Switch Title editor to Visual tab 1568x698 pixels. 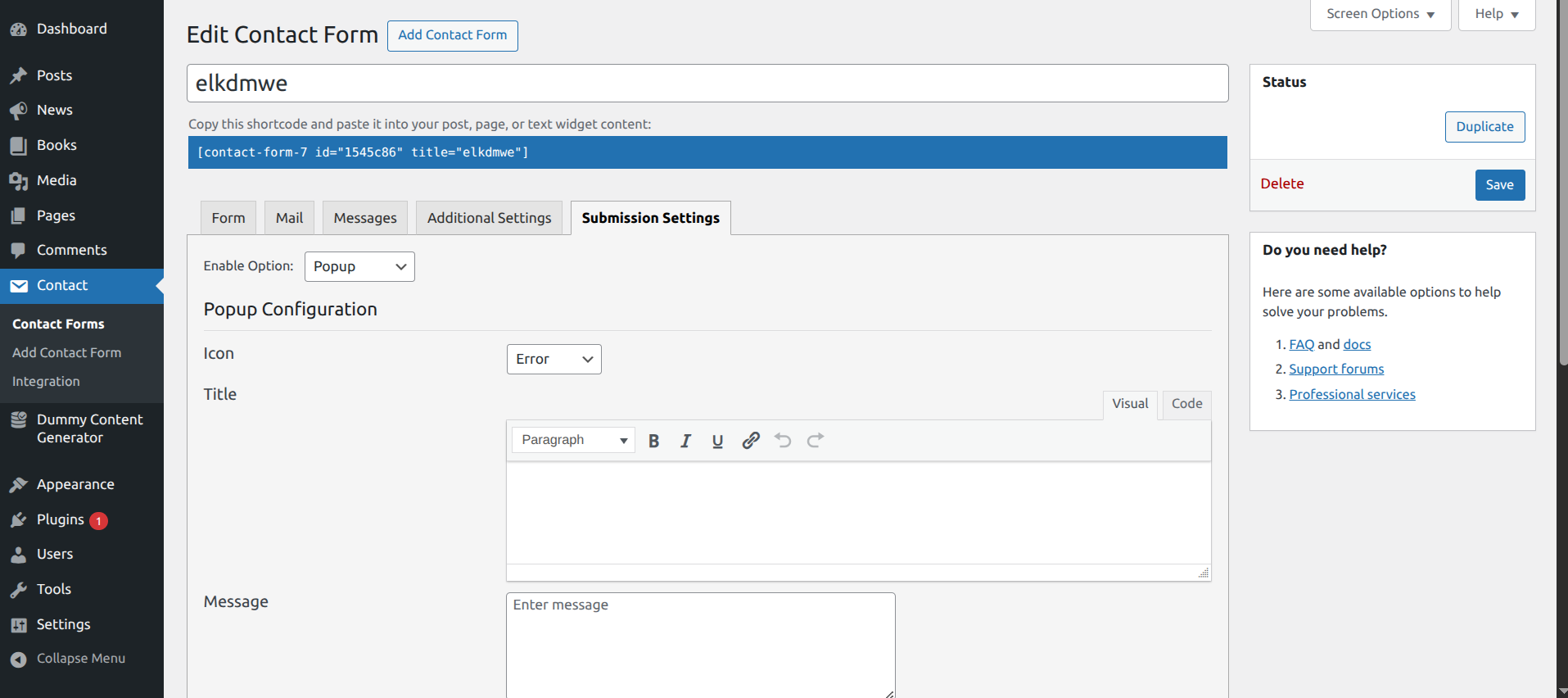click(x=1130, y=404)
